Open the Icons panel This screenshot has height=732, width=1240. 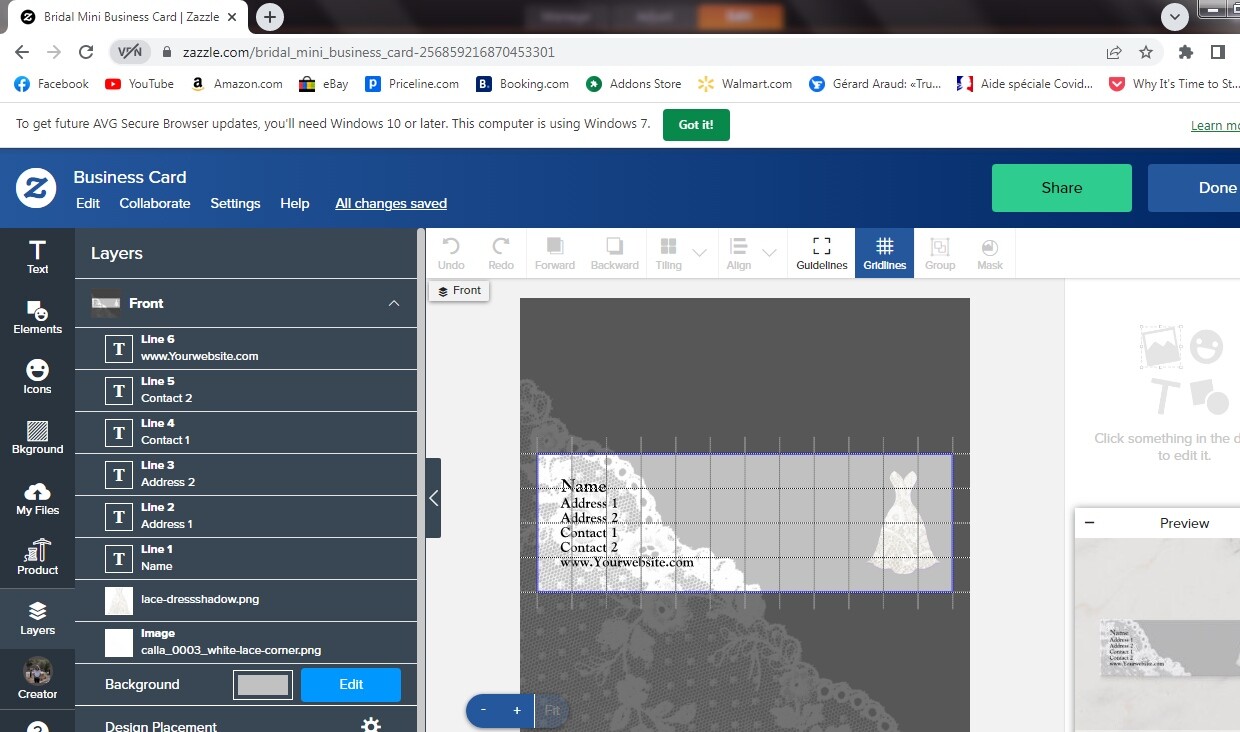[37, 377]
